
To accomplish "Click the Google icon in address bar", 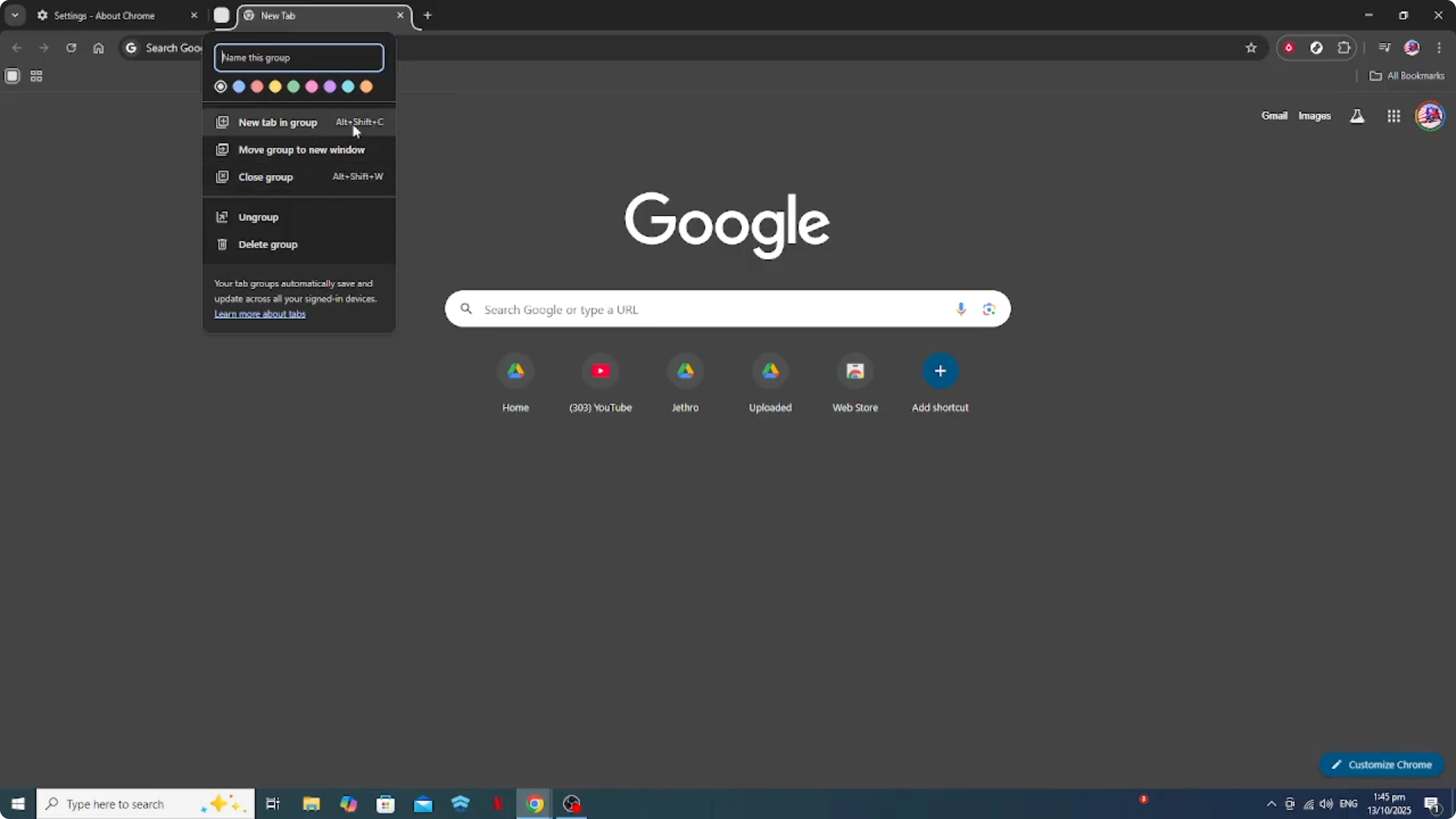I will 131,47.
